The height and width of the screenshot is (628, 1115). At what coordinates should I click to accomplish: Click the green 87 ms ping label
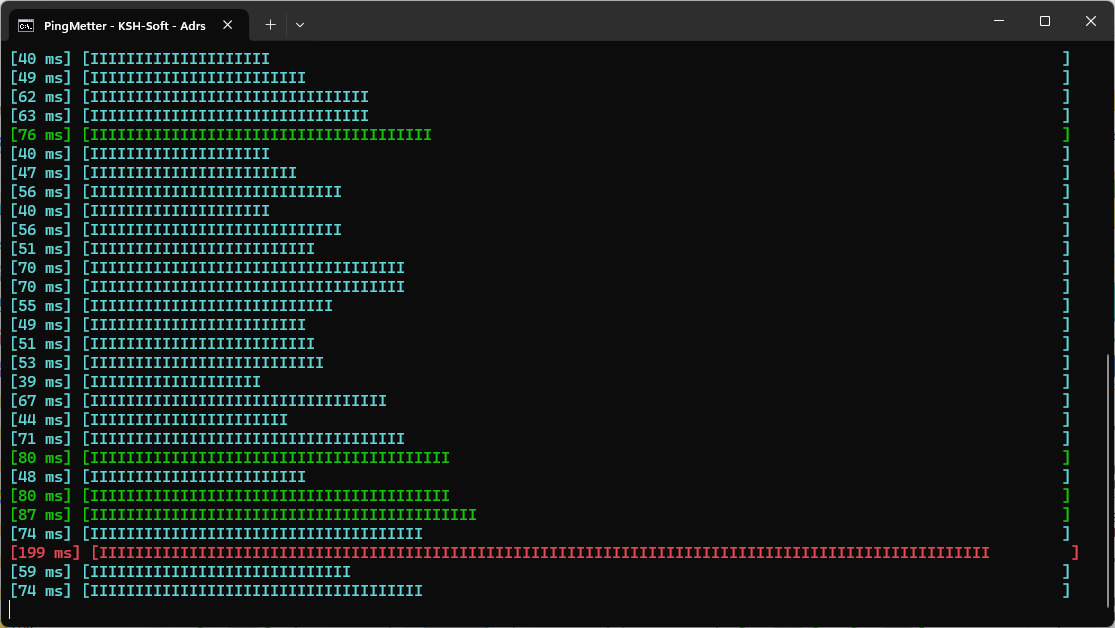click(x=41, y=515)
